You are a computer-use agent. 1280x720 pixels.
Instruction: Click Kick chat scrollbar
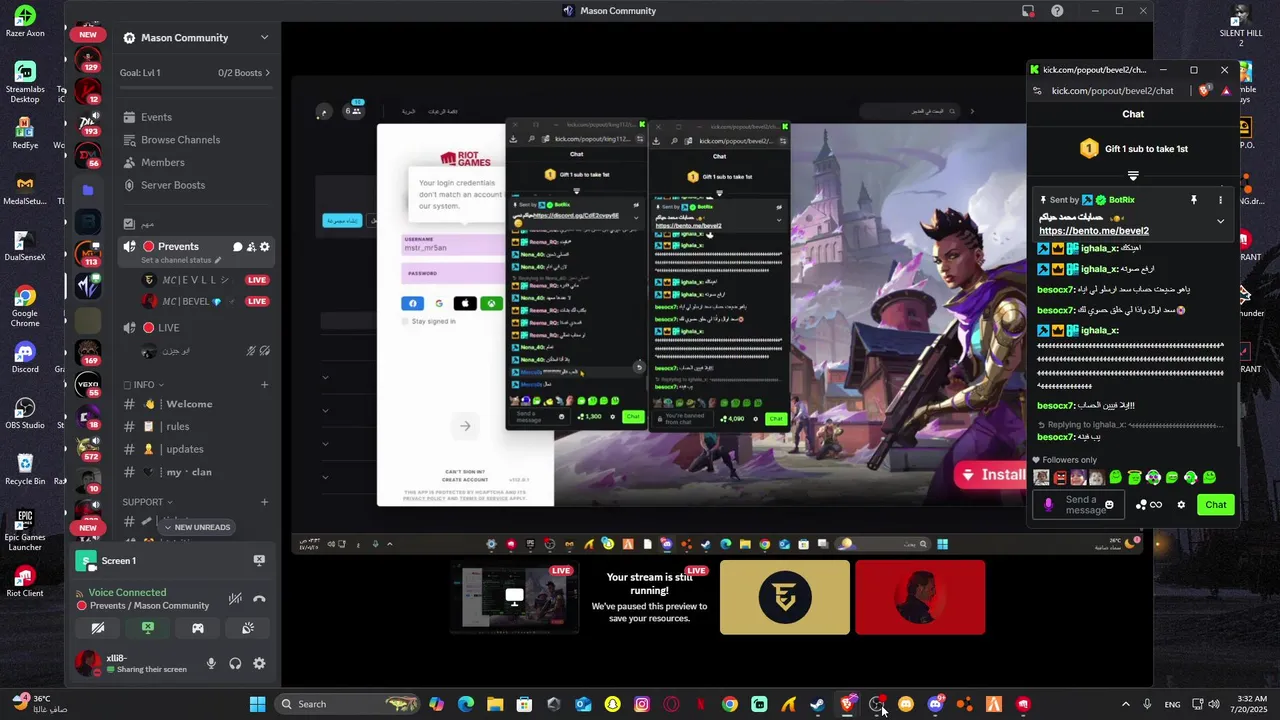click(1238, 415)
